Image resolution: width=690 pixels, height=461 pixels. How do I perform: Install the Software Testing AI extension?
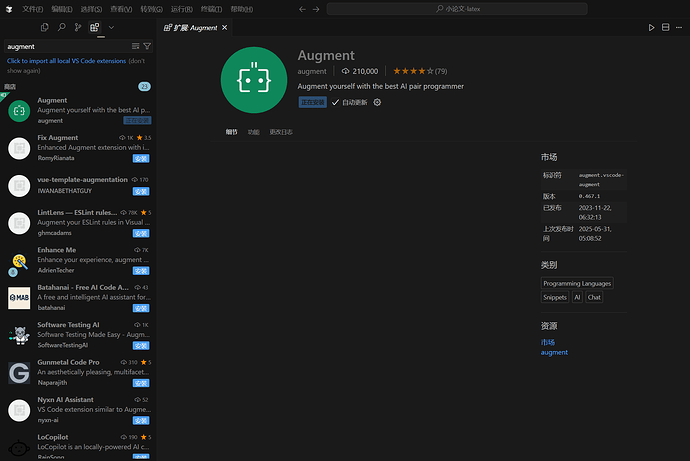(141, 346)
